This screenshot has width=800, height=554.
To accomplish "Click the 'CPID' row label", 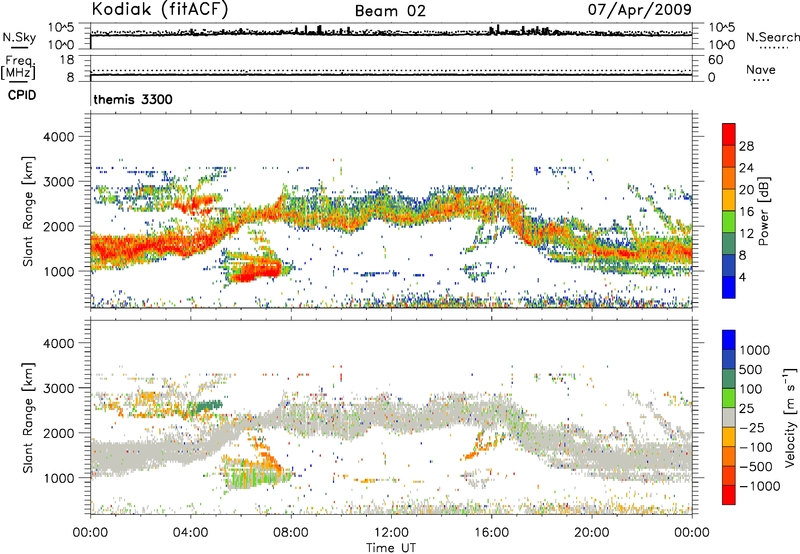I will point(22,95).
